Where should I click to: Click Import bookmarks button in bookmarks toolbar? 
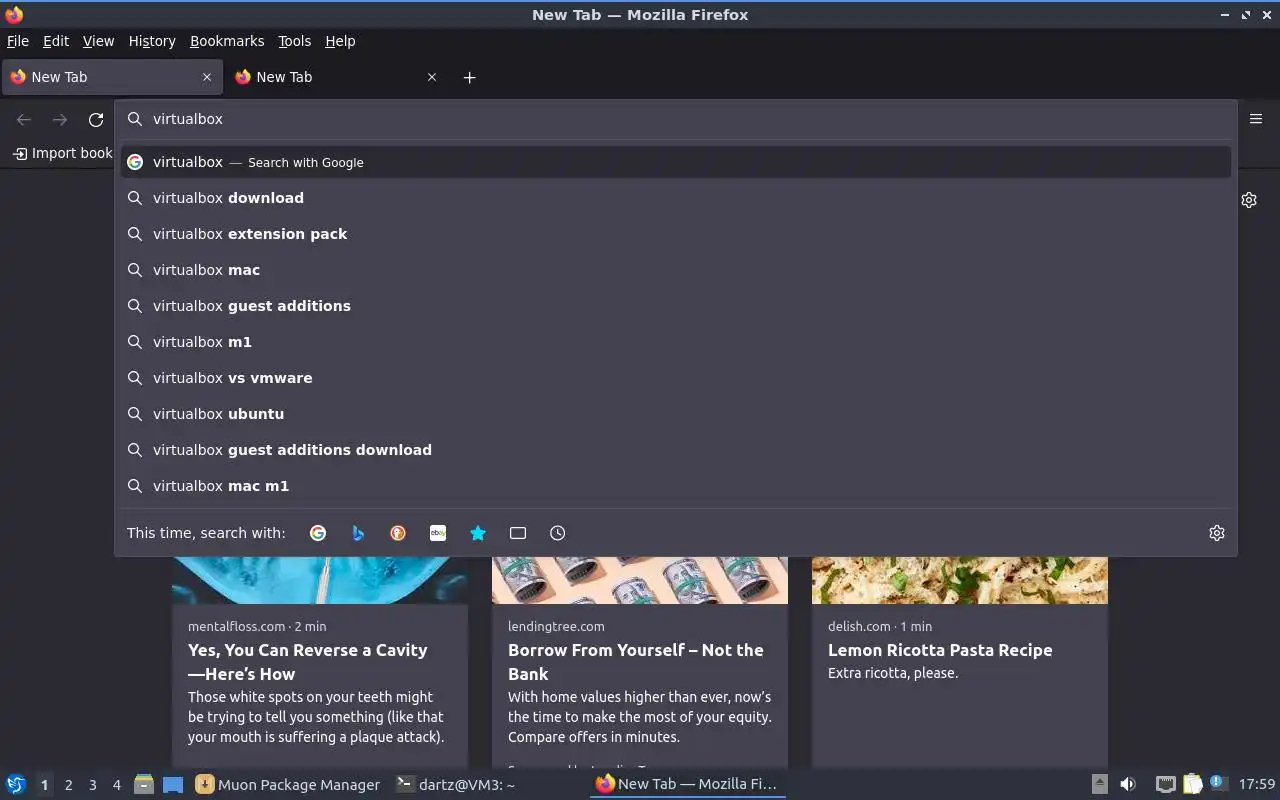[62, 153]
